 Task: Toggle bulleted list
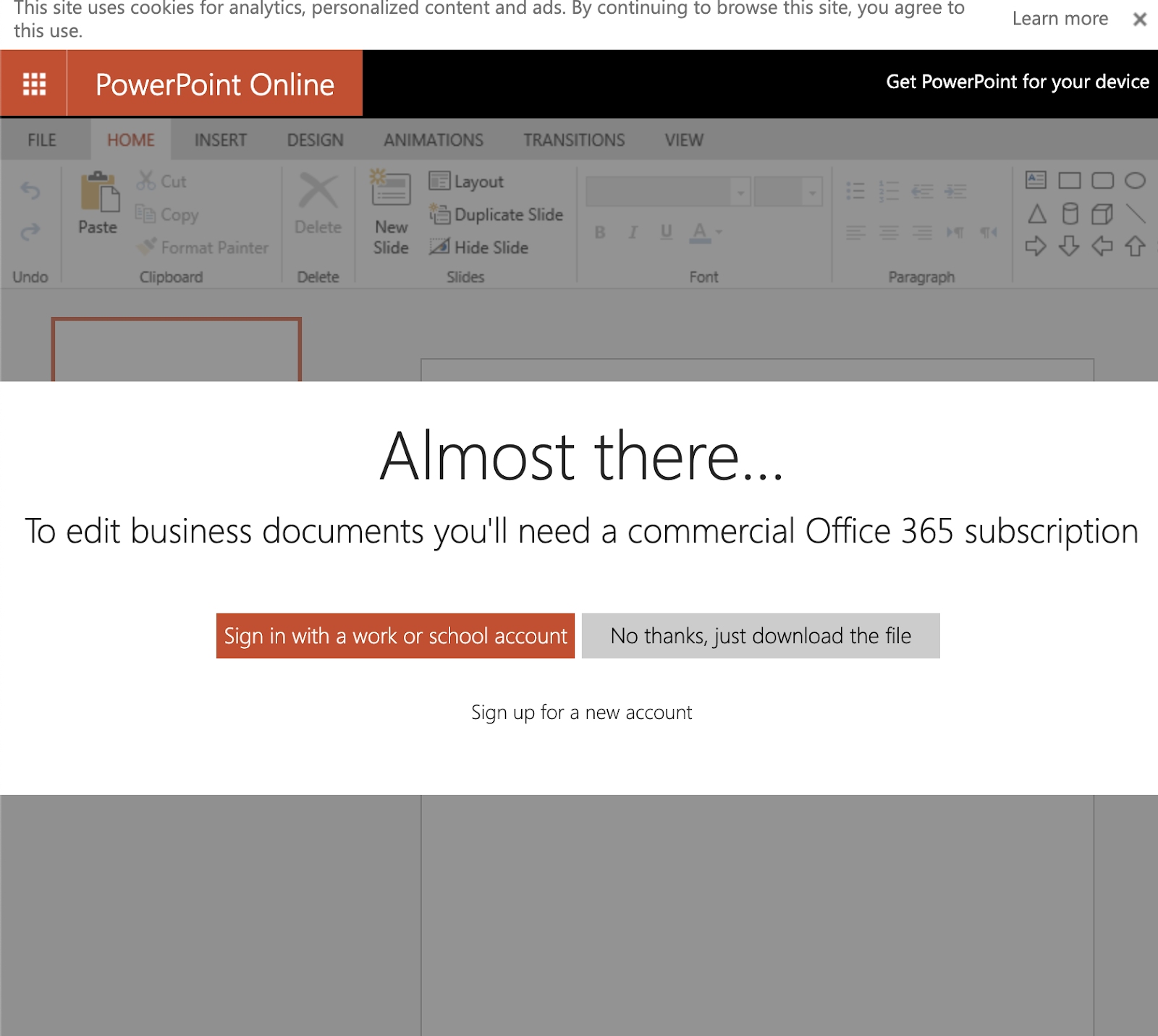point(855,191)
